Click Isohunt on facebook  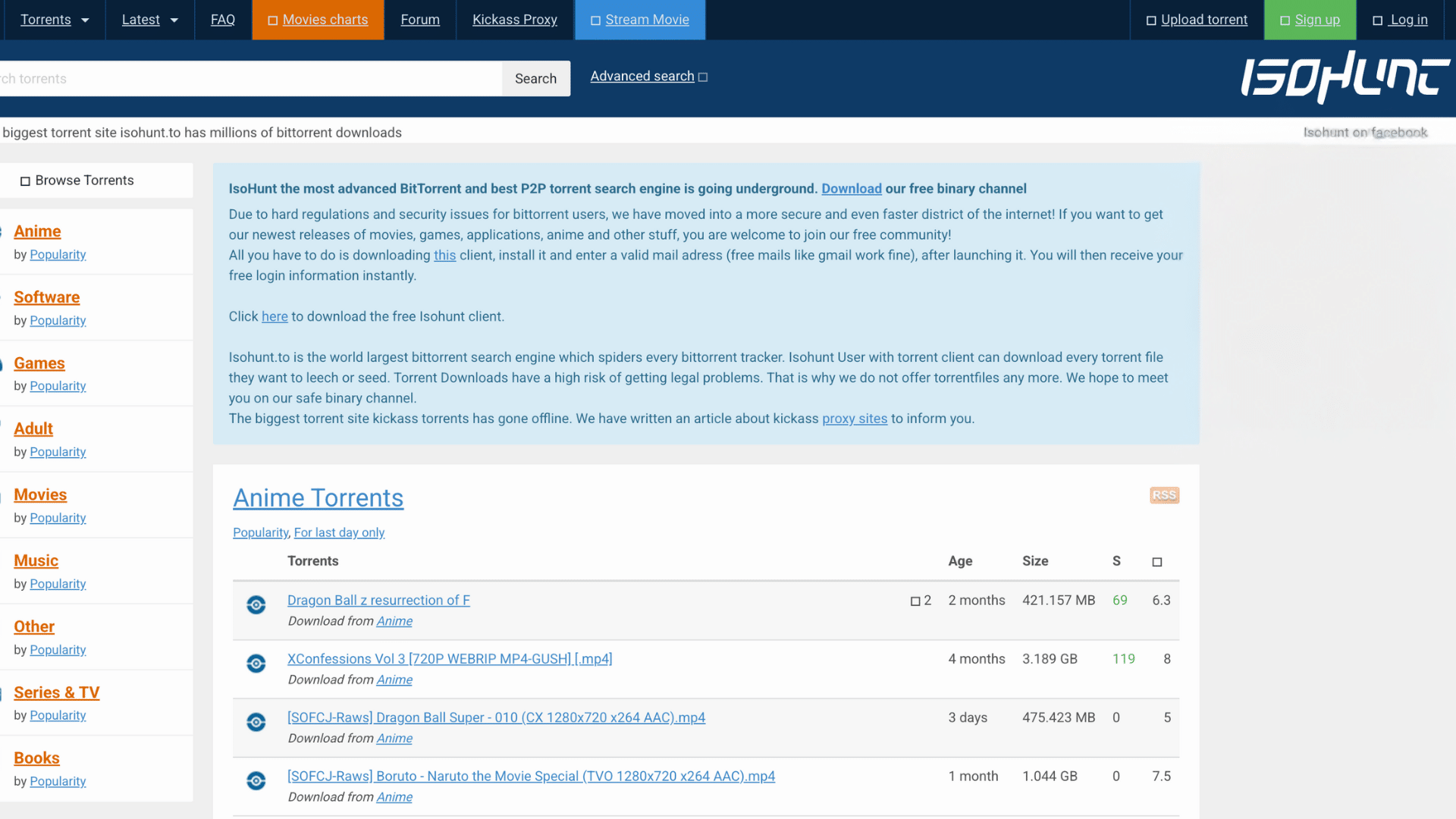pyautogui.click(x=1365, y=132)
